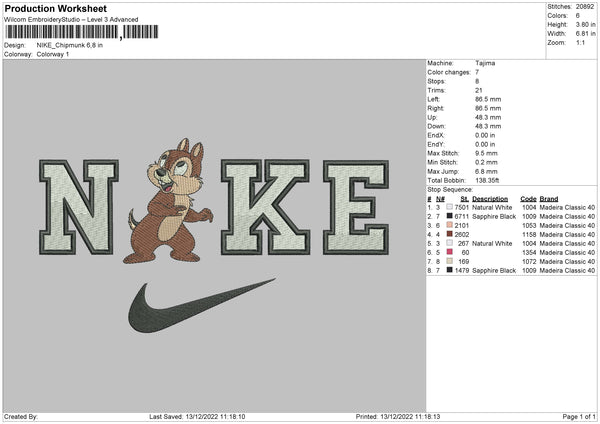Click the Code column header
Viewport: 600px width, 424px height.
[528, 199]
